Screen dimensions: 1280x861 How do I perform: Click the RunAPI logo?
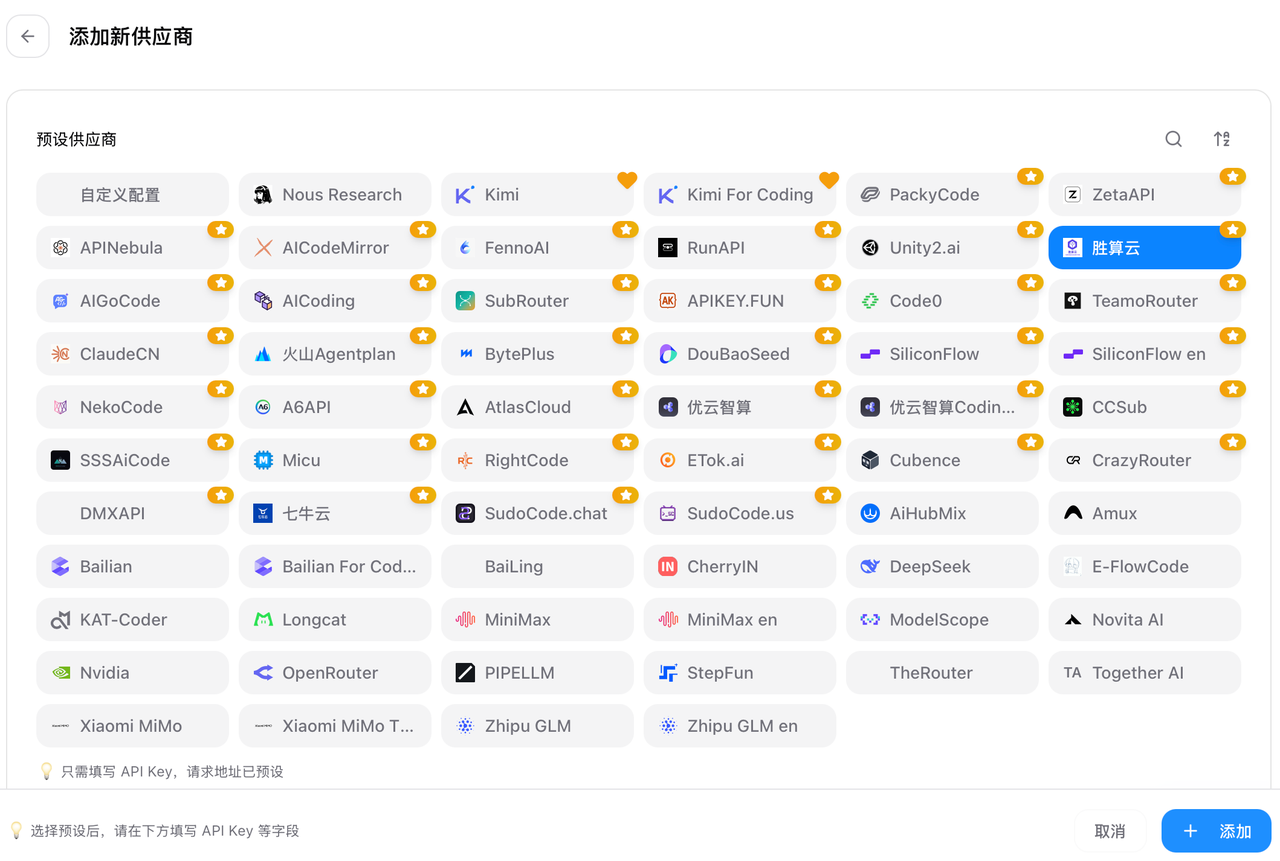click(x=668, y=248)
